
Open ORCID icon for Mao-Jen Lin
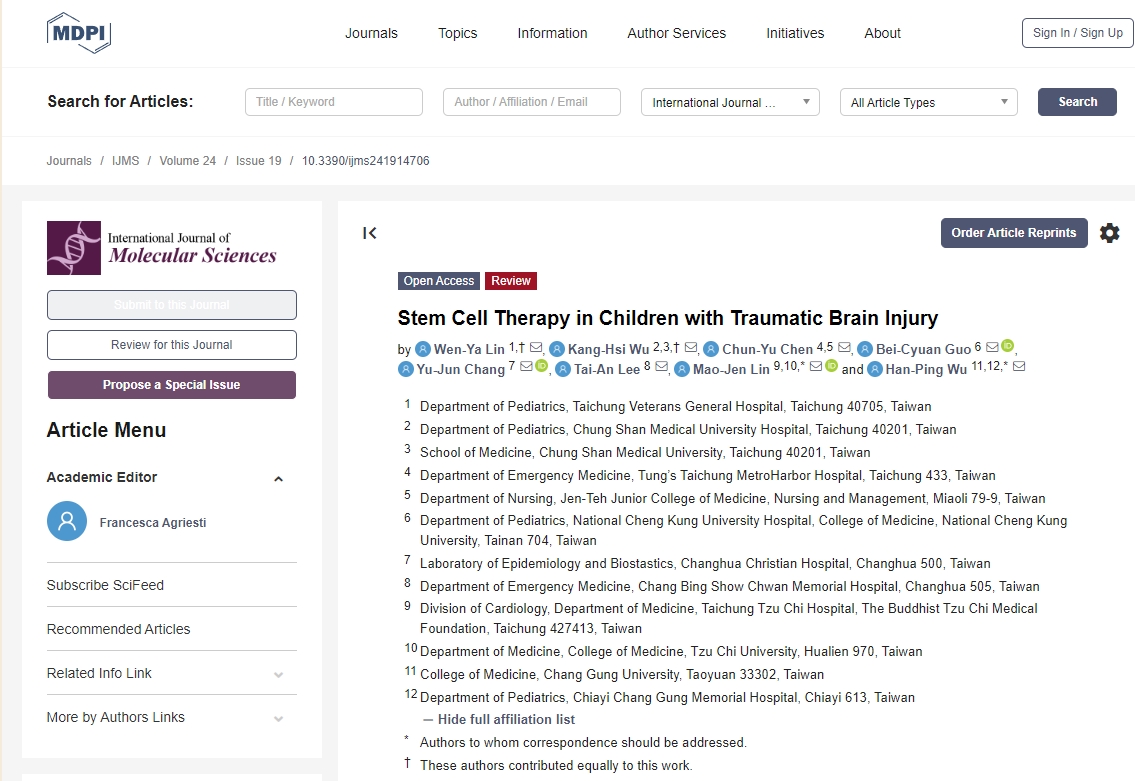point(831,367)
